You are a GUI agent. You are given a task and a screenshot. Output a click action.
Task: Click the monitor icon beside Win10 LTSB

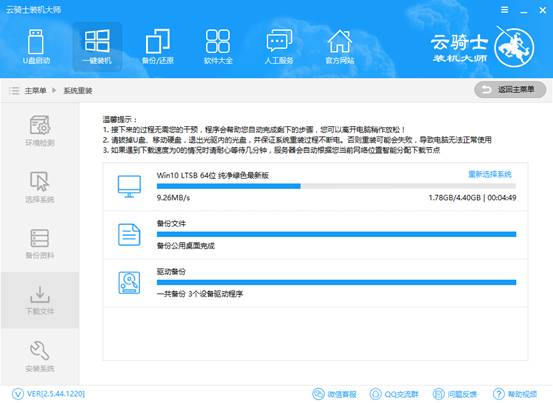(x=129, y=186)
